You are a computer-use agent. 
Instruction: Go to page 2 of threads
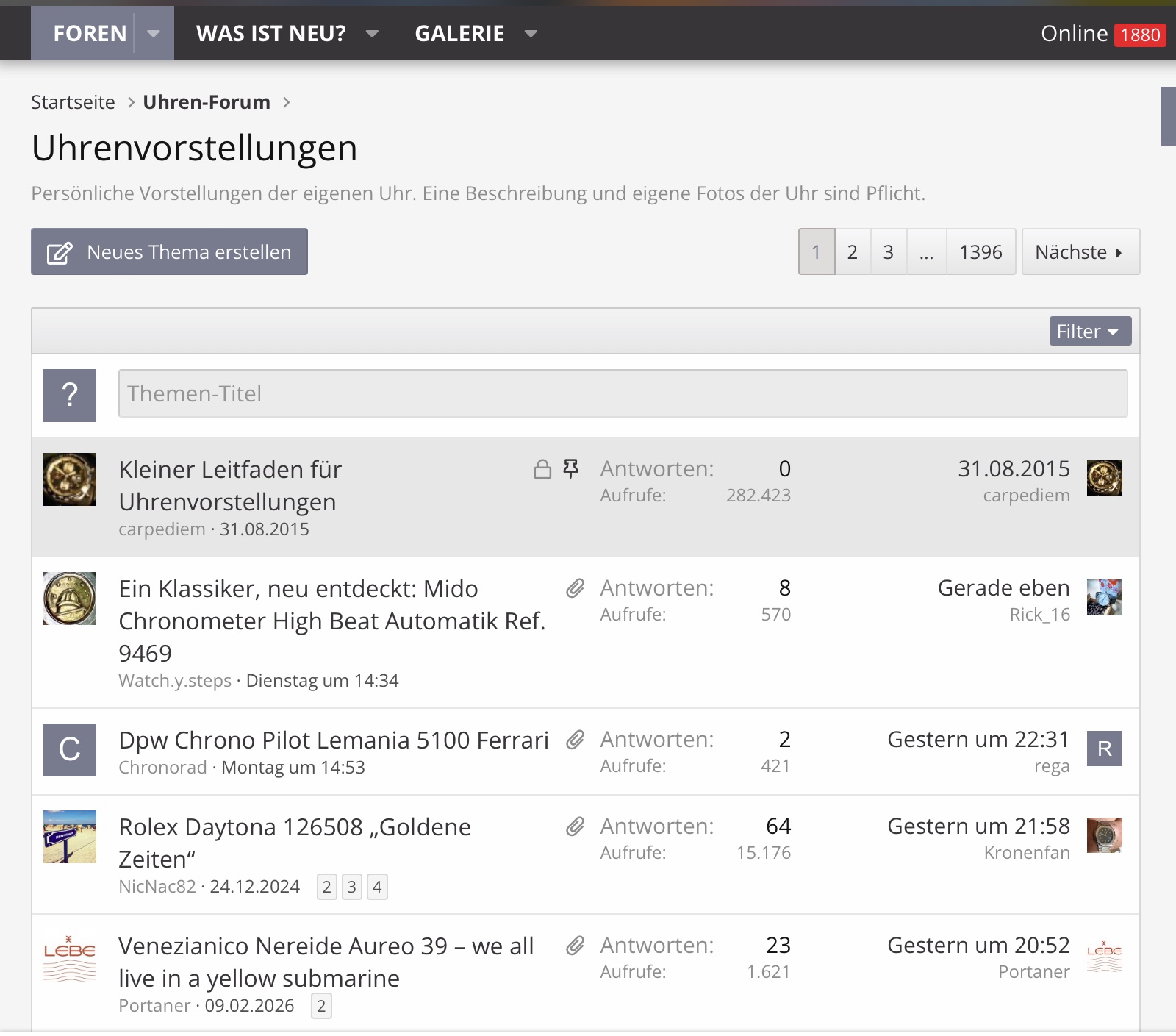853,251
